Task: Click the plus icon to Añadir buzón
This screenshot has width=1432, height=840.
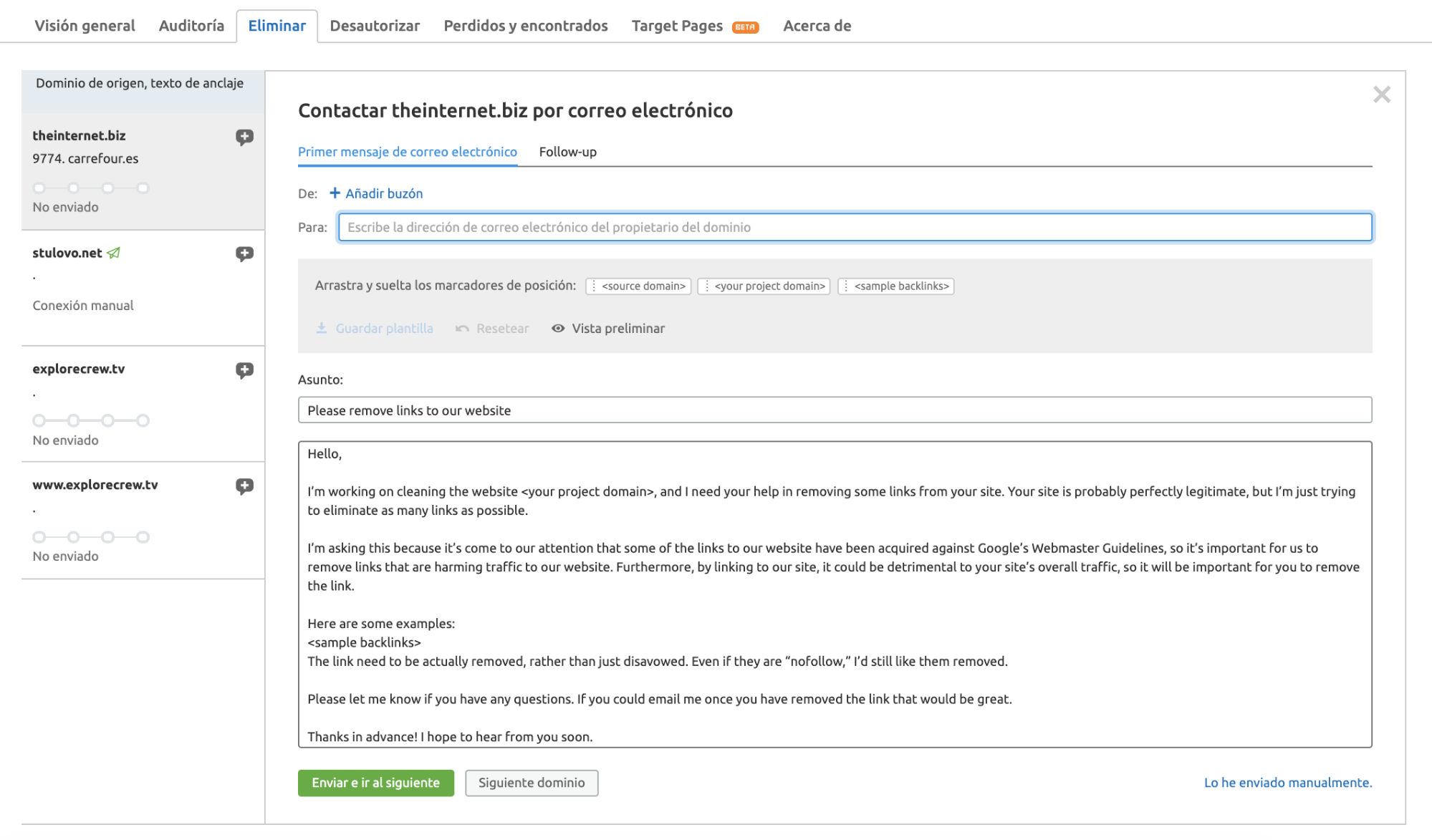Action: coord(334,193)
